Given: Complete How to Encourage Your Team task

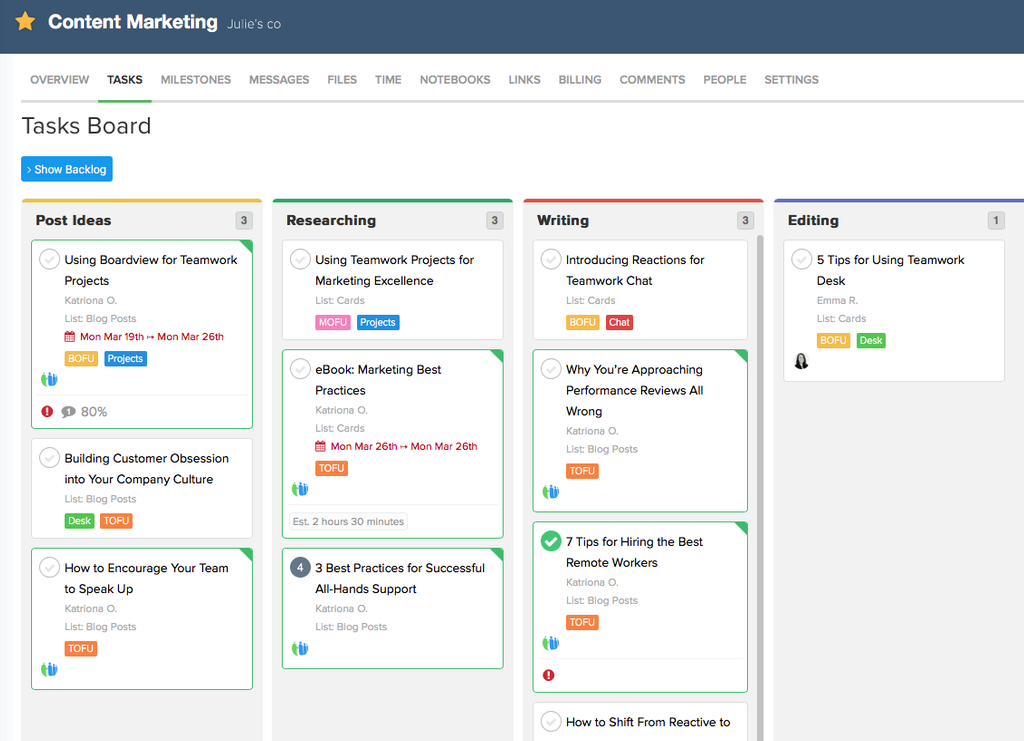Looking at the screenshot, I should pos(49,567).
